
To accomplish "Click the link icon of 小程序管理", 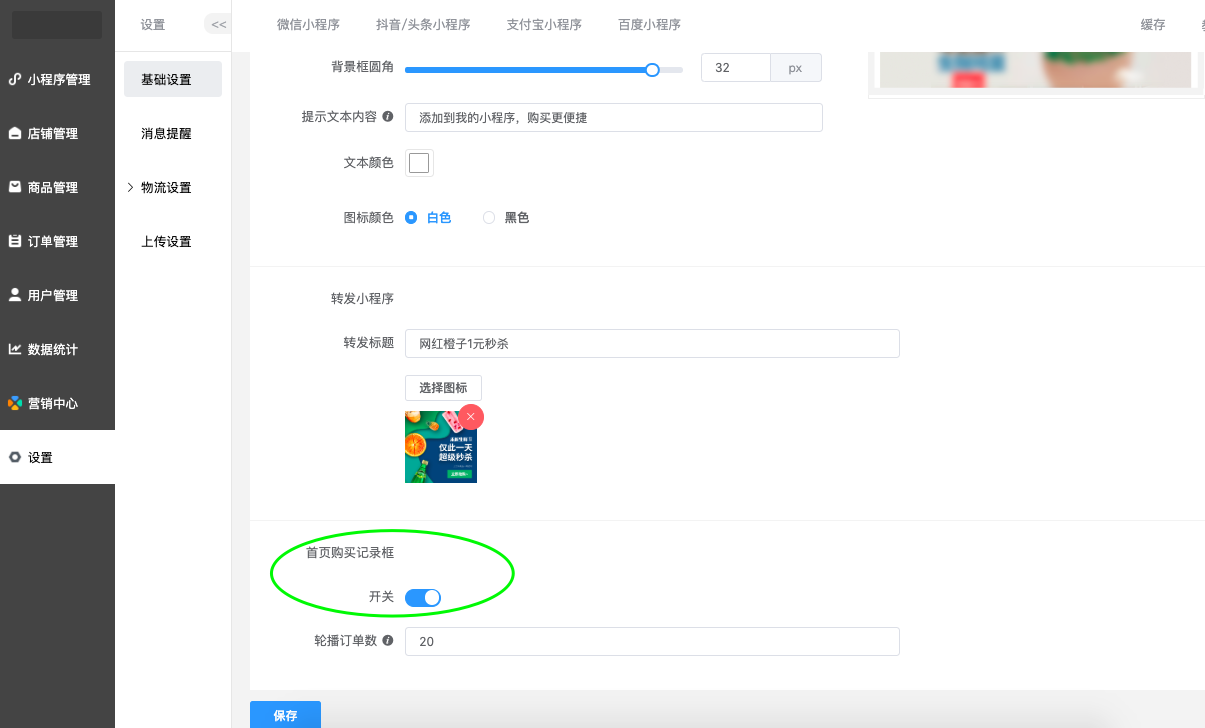I will coord(15,79).
